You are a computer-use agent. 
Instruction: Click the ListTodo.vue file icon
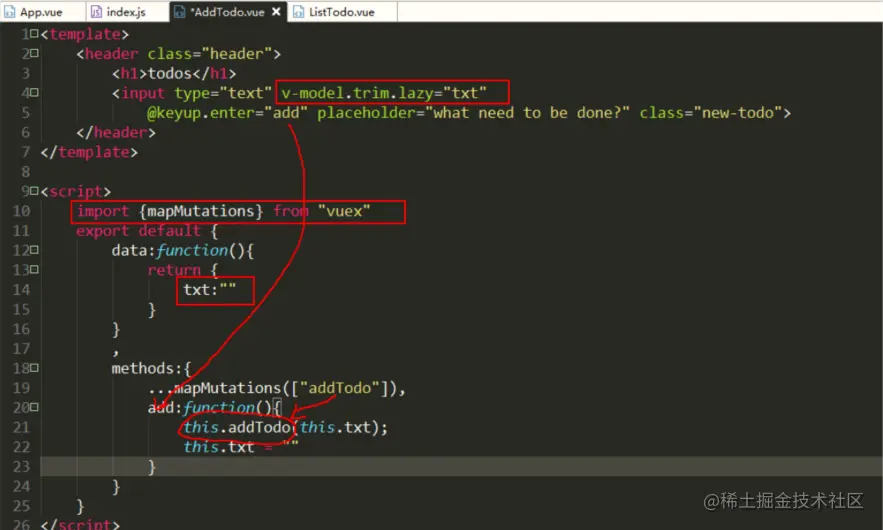298,12
